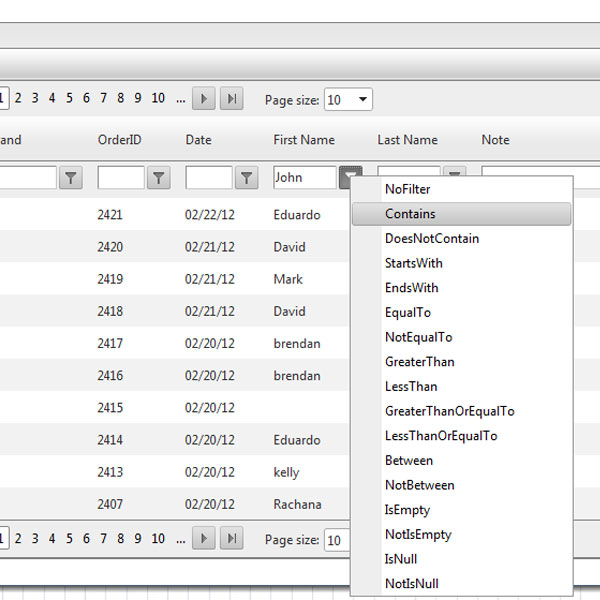Click the OrderID column filter icon
The width and height of the screenshot is (600, 600).
click(158, 178)
